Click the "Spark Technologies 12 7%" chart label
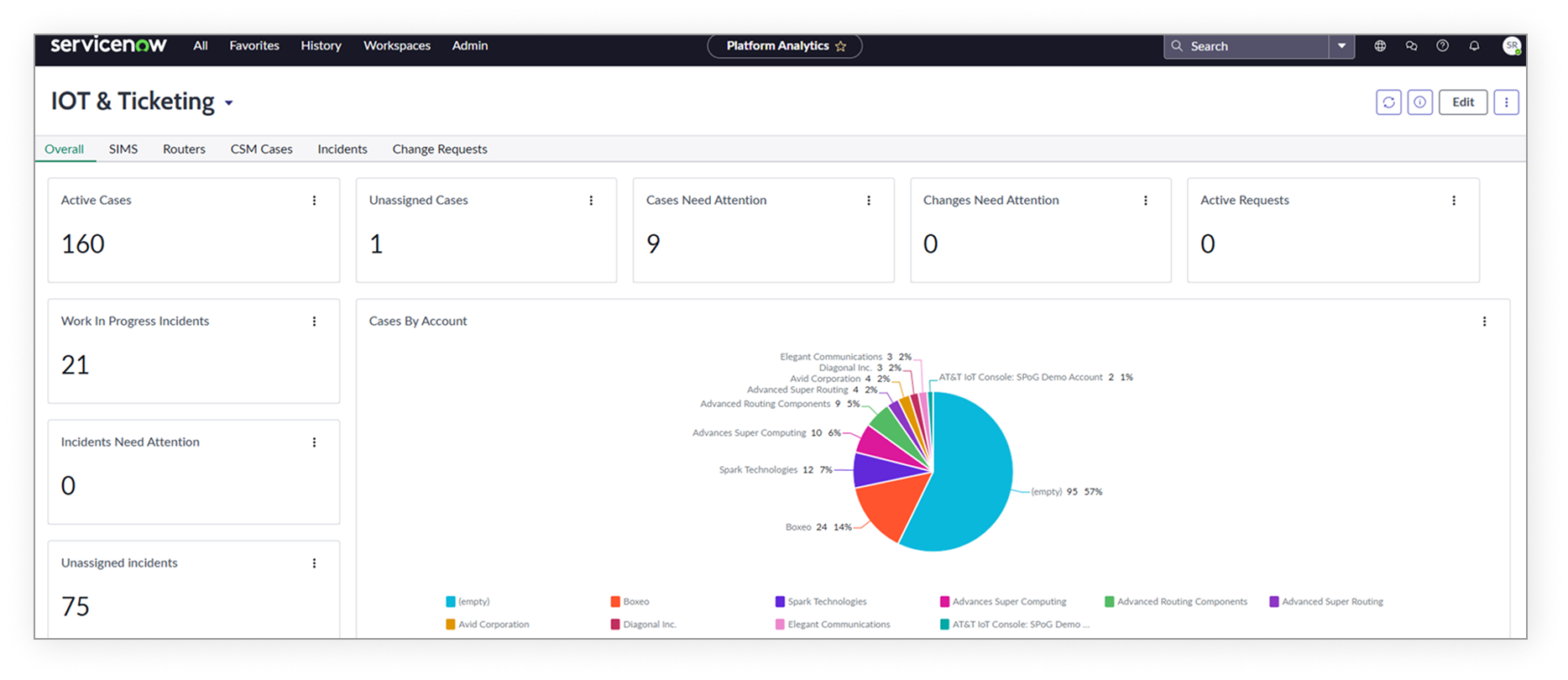The image size is (1568, 680). pyautogui.click(x=776, y=470)
